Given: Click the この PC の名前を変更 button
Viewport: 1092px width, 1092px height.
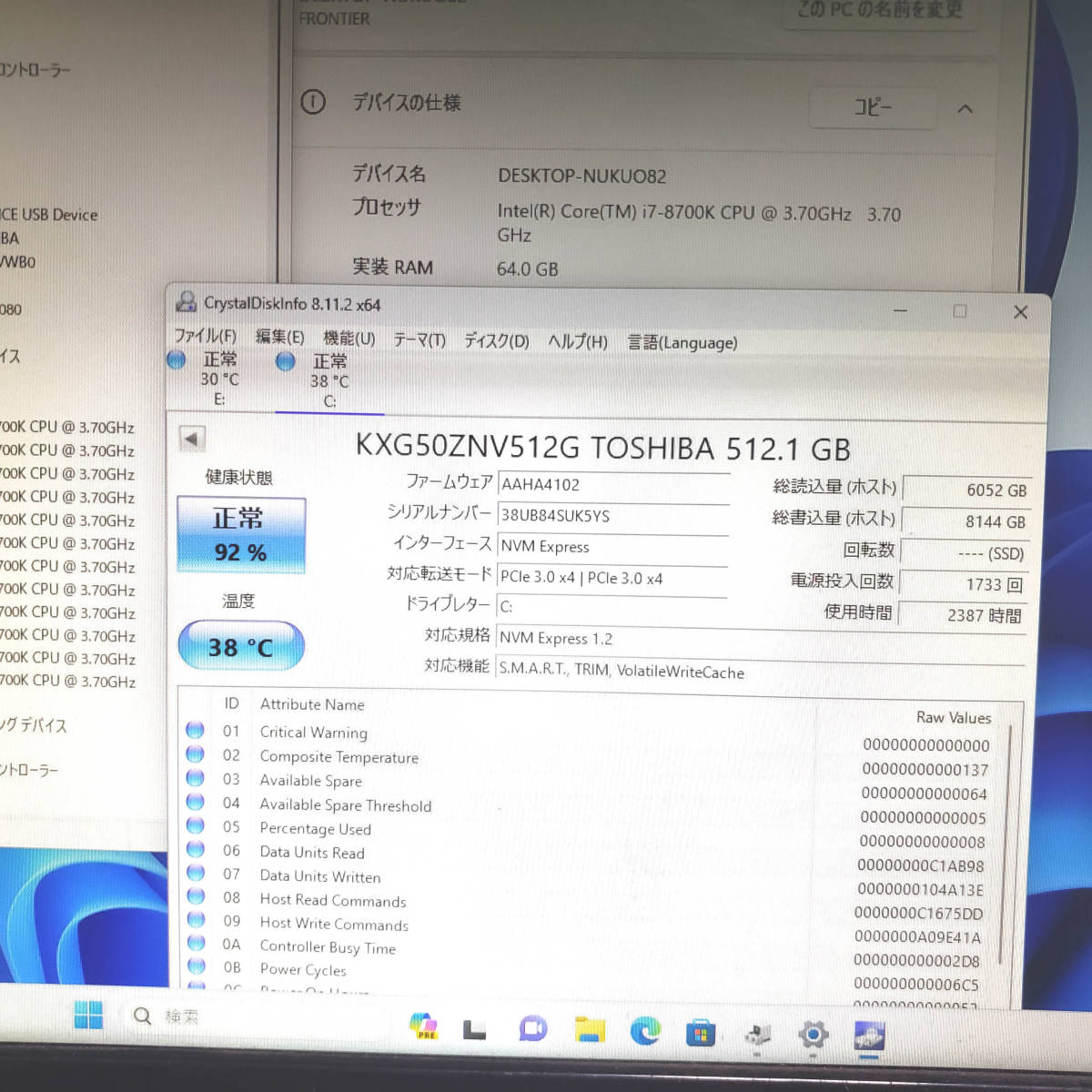Looking at the screenshot, I should pyautogui.click(x=879, y=10).
